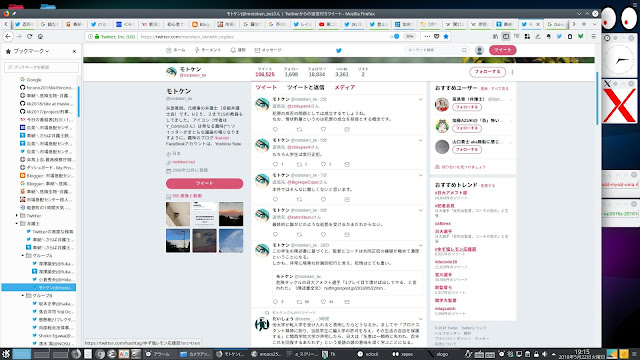Click the 506 画像と動画 media link

187,196
